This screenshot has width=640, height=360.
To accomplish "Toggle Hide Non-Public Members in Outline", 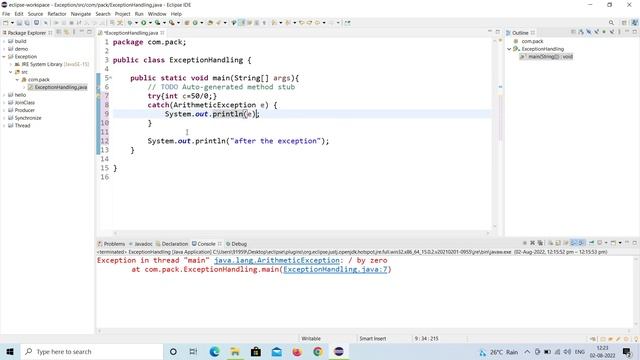I will pyautogui.click(x=604, y=32).
